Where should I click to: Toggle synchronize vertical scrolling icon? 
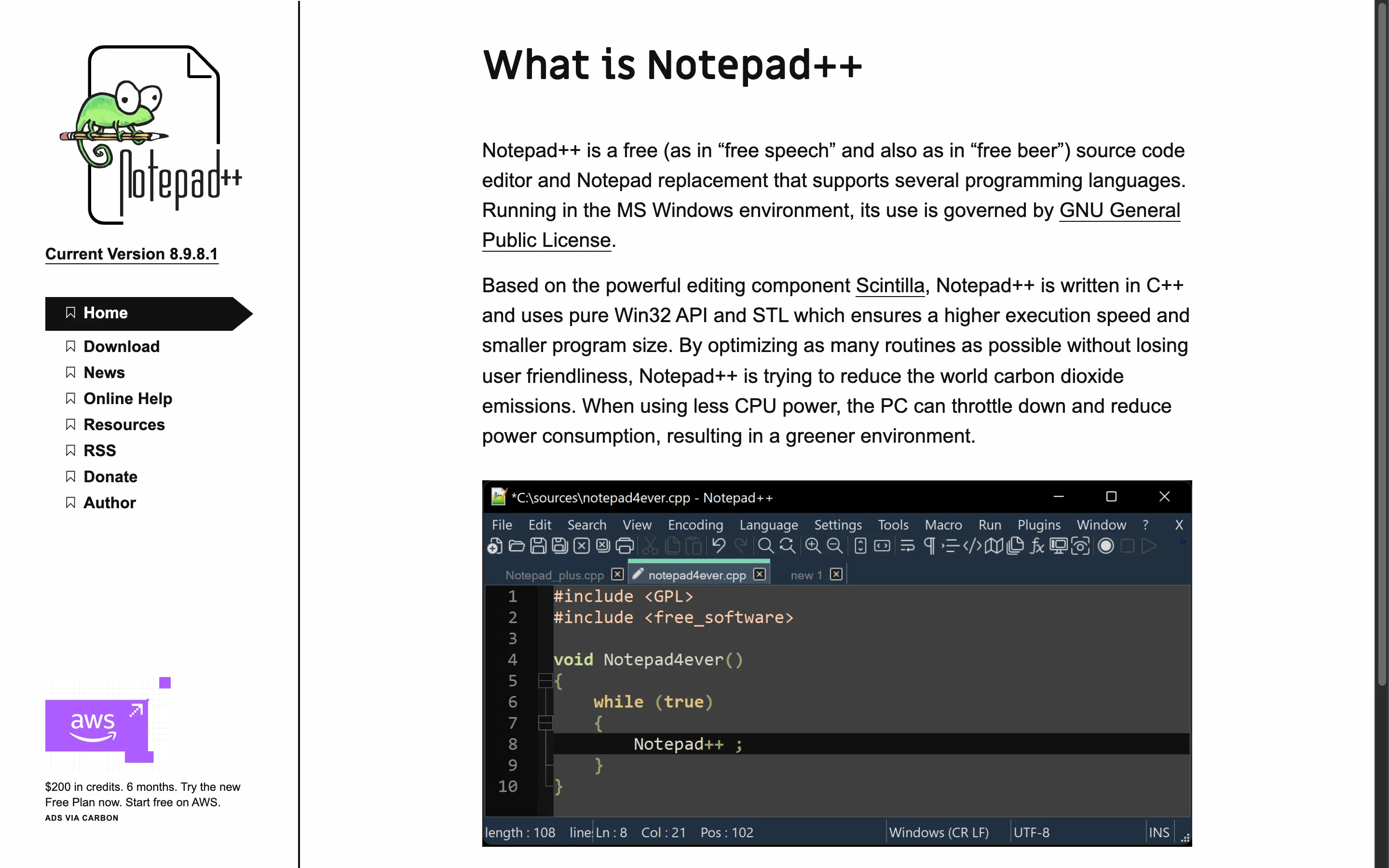(860, 546)
